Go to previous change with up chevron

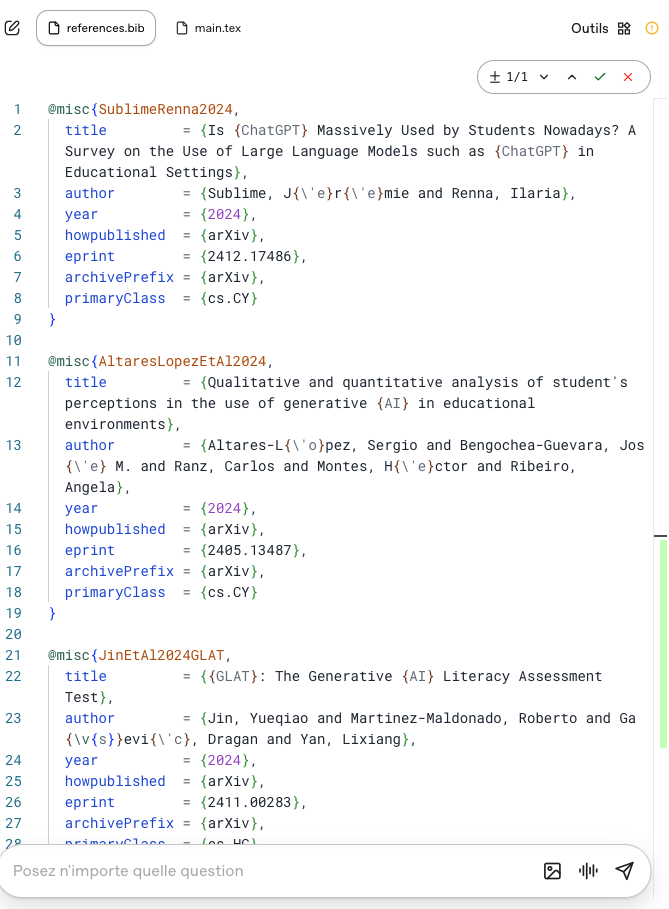(x=572, y=77)
